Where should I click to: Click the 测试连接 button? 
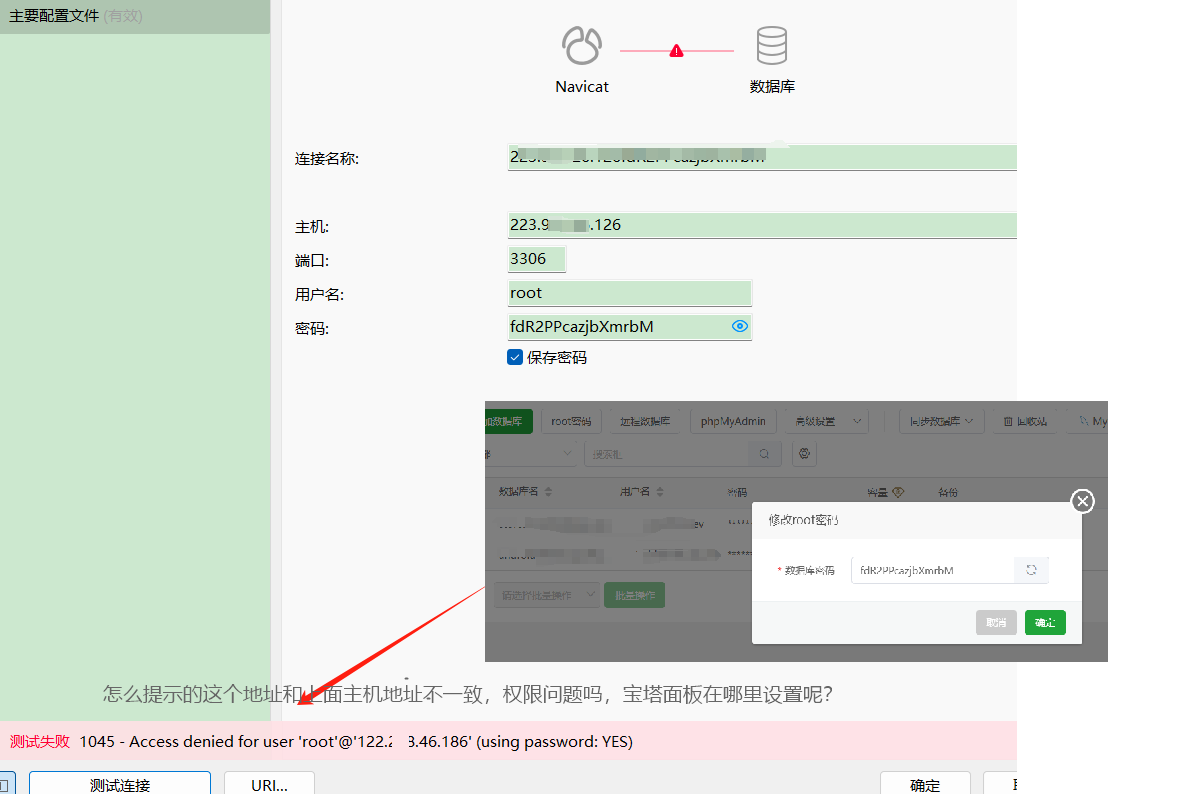coord(120,785)
